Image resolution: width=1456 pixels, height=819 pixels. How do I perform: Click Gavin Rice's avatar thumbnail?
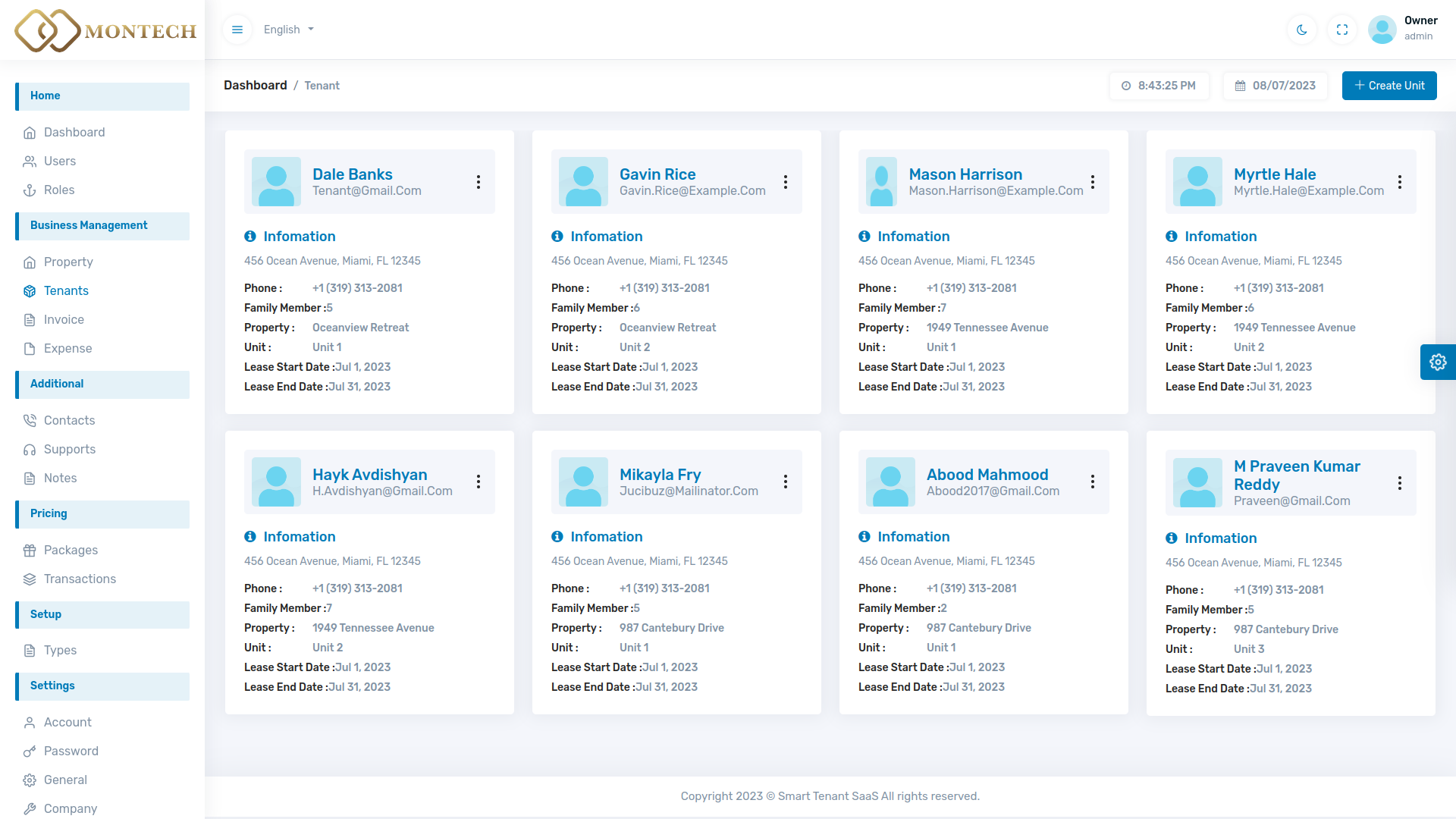tap(583, 182)
